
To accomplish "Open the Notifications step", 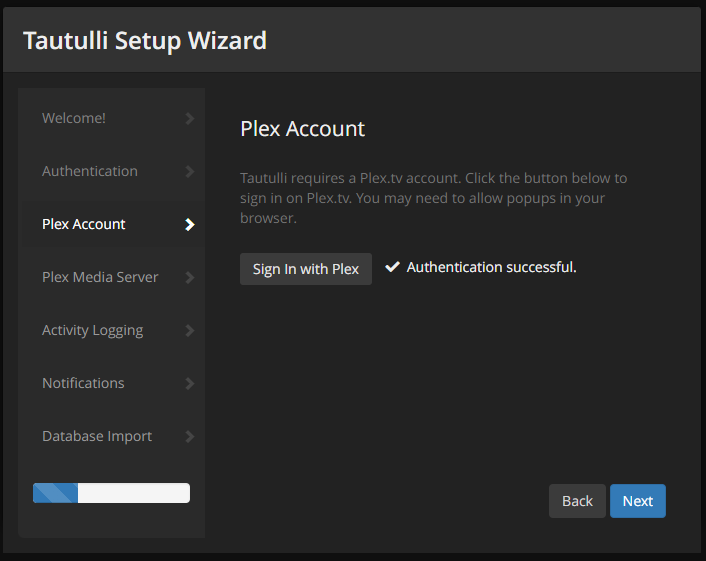I will coord(111,383).
